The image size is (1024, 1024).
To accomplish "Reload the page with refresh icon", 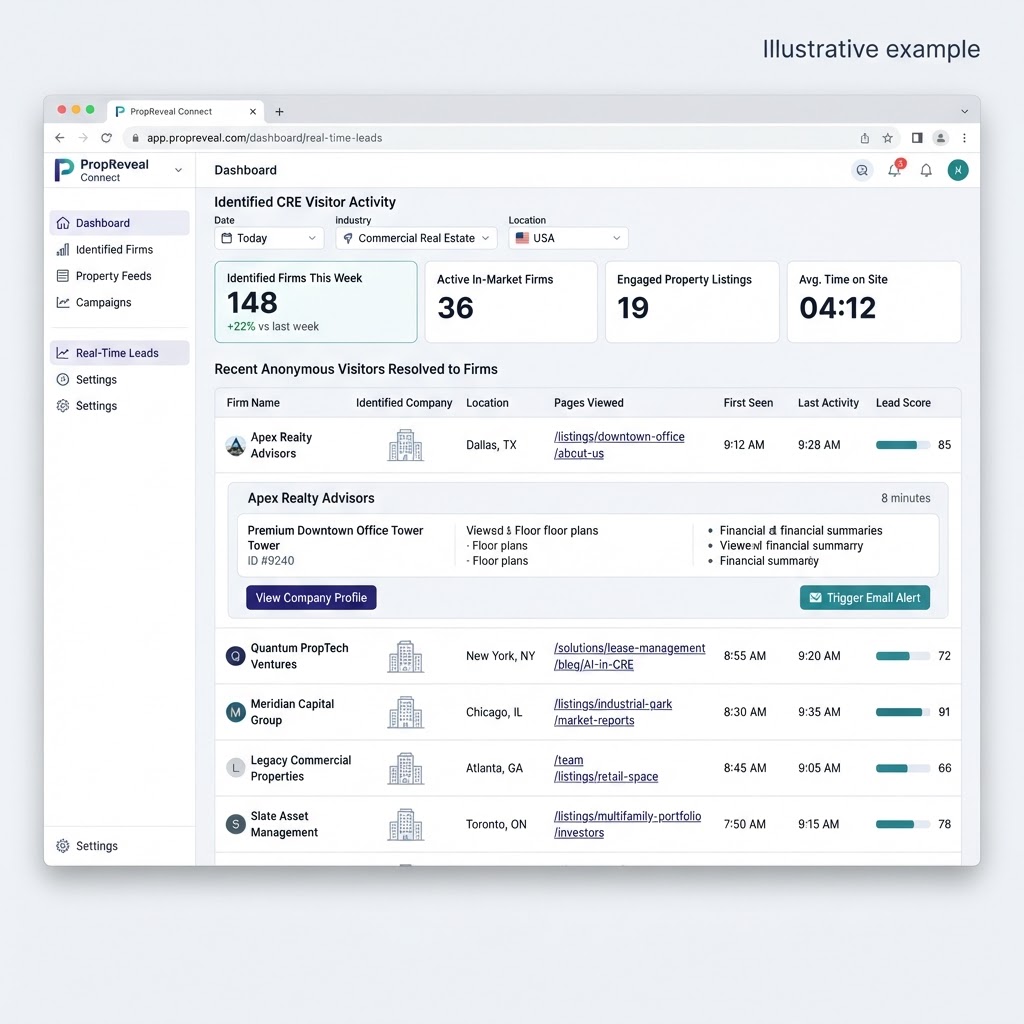I will click(x=106, y=138).
